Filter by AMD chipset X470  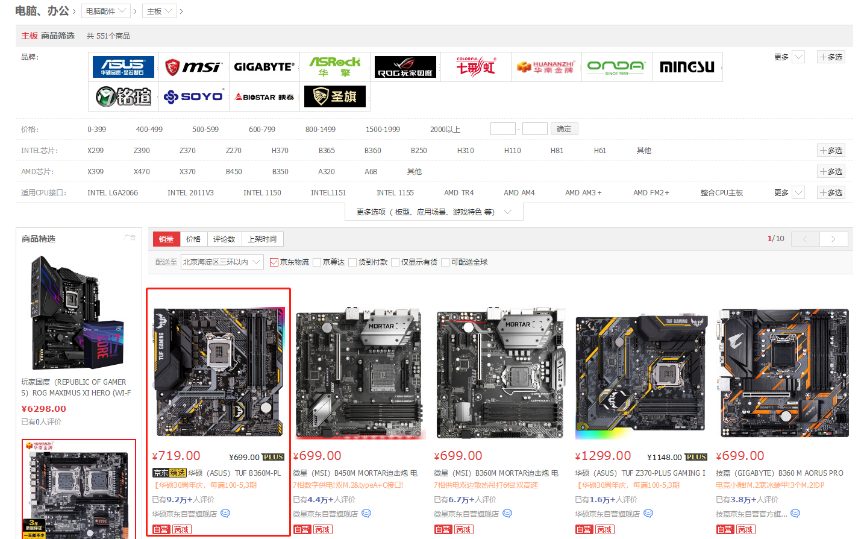(142, 171)
